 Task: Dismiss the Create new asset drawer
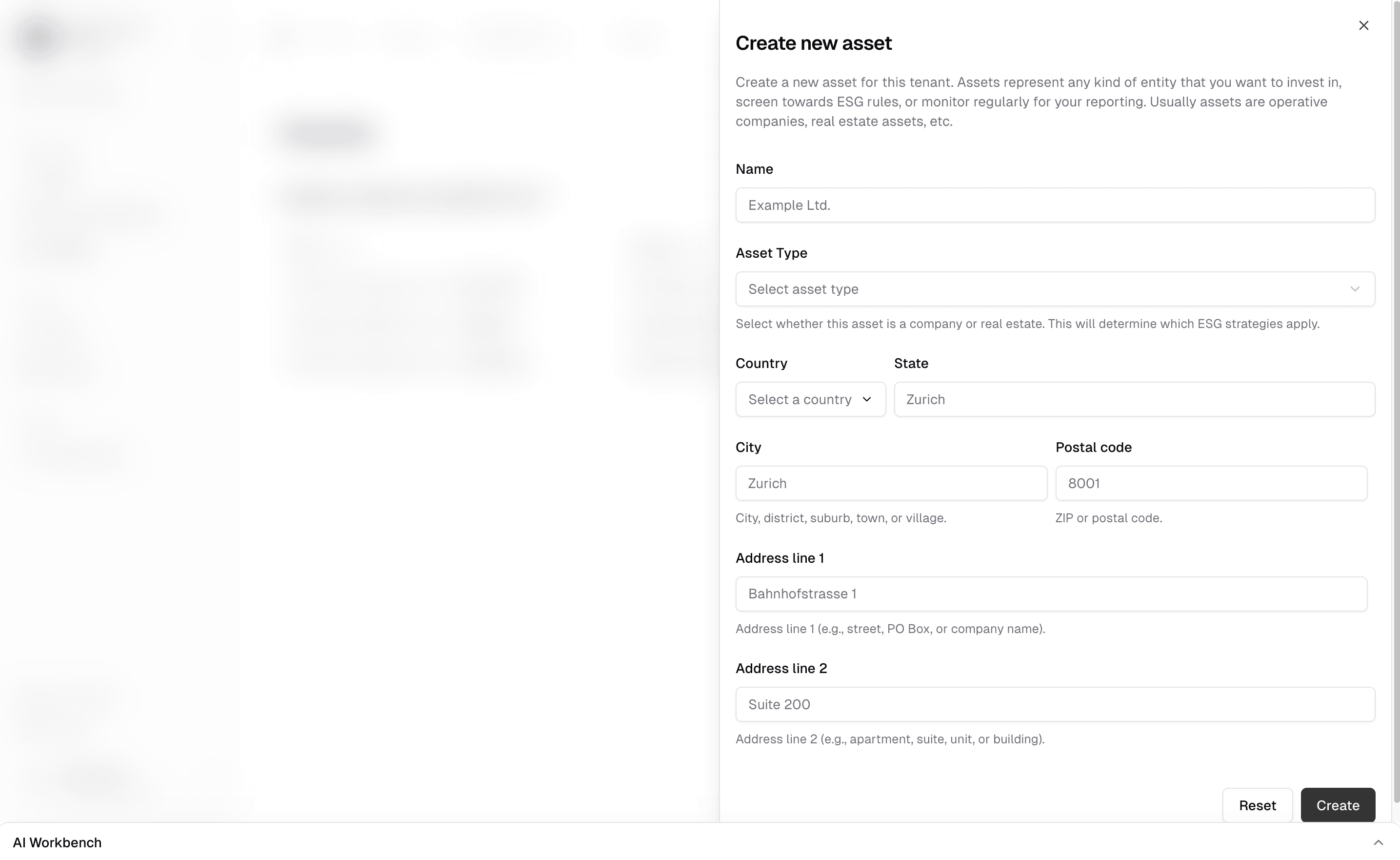[1363, 25]
